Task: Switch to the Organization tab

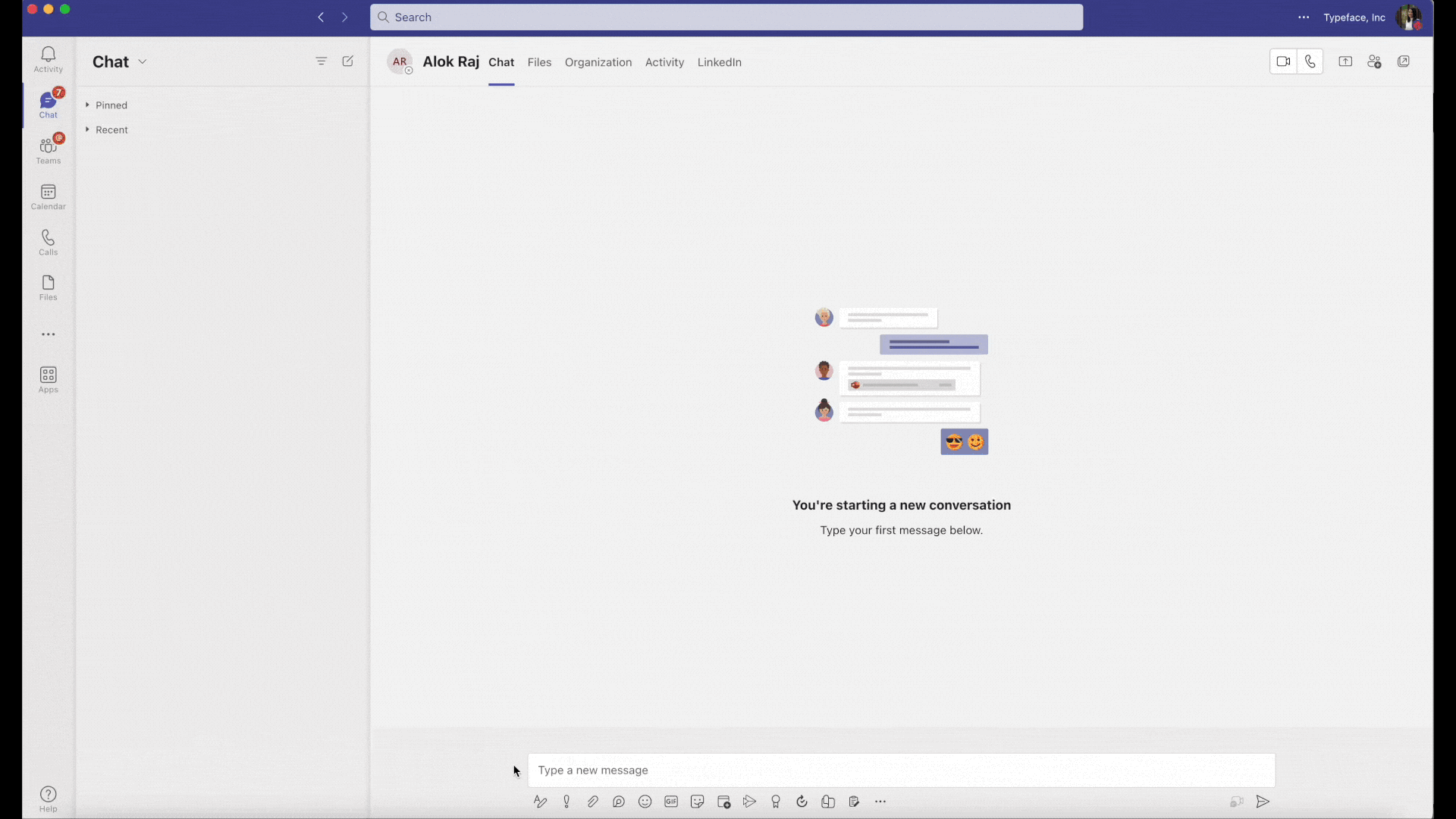Action: (x=598, y=62)
